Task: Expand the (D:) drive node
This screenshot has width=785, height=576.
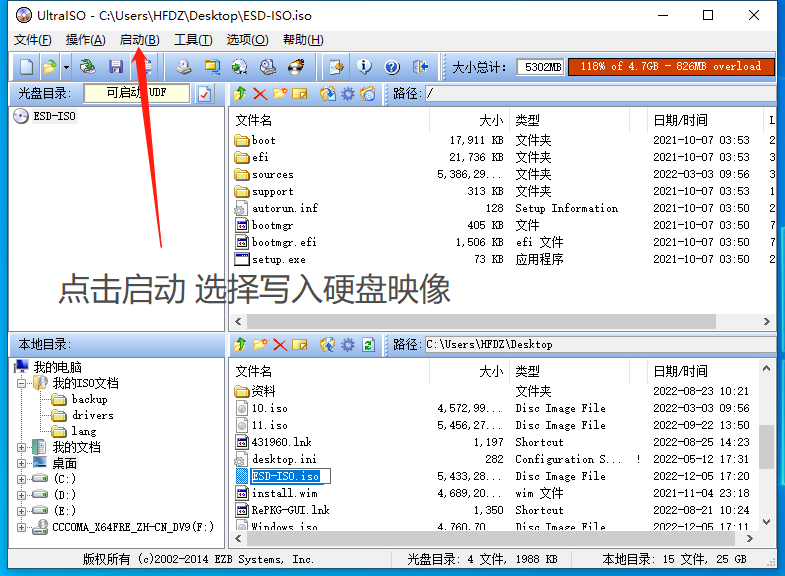Action: coord(21,495)
